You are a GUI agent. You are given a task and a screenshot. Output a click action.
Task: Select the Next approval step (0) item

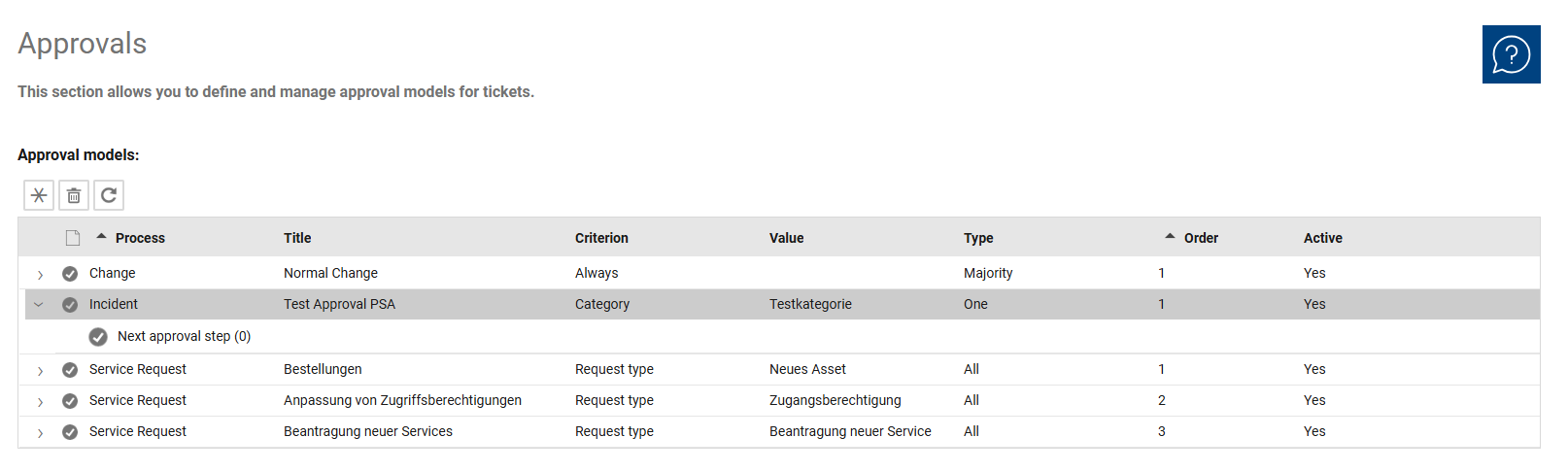tap(184, 336)
